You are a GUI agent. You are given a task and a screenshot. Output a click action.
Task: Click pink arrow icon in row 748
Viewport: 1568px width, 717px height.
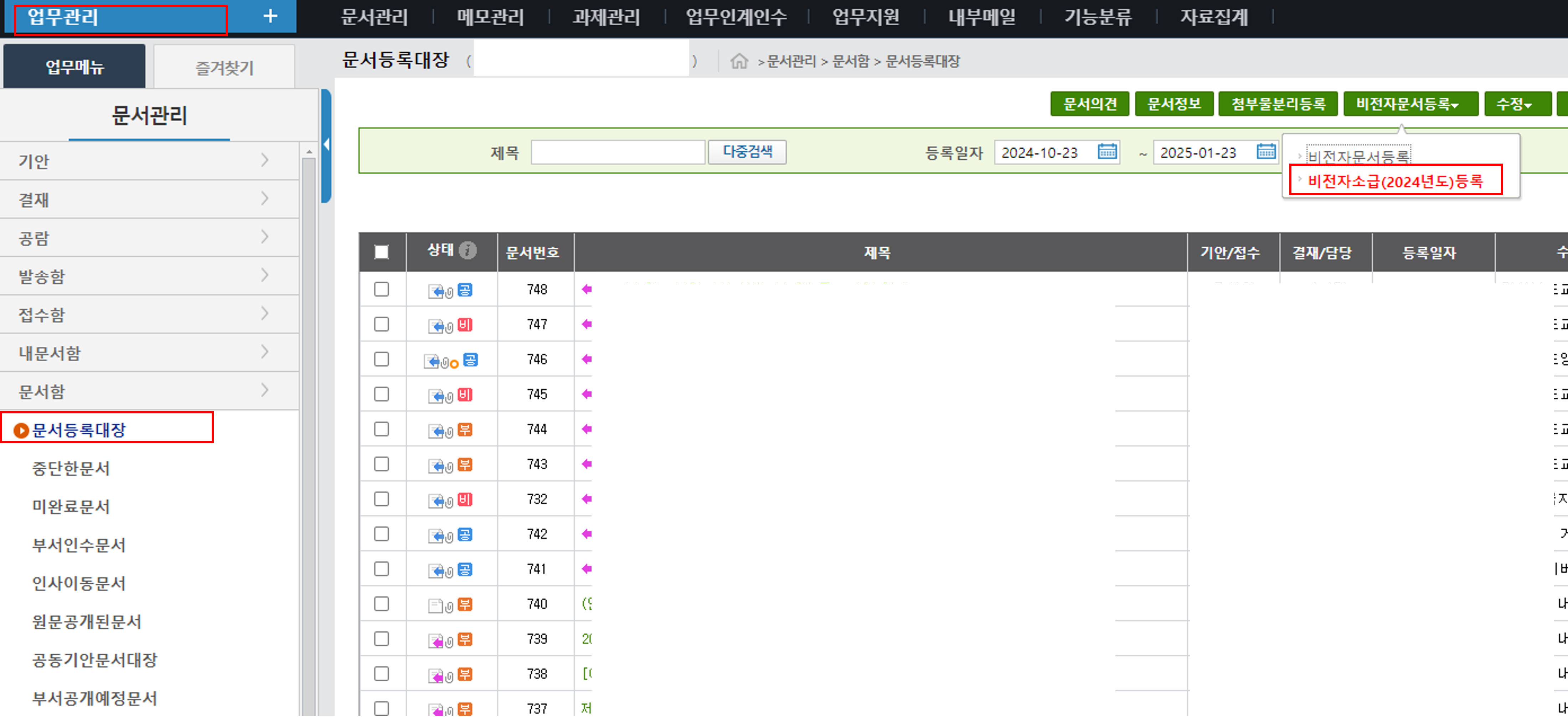(x=586, y=290)
